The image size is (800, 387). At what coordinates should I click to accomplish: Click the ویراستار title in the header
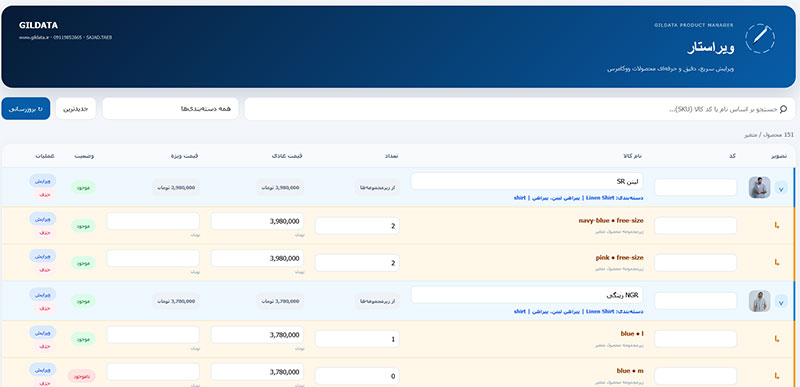pyautogui.click(x=711, y=47)
